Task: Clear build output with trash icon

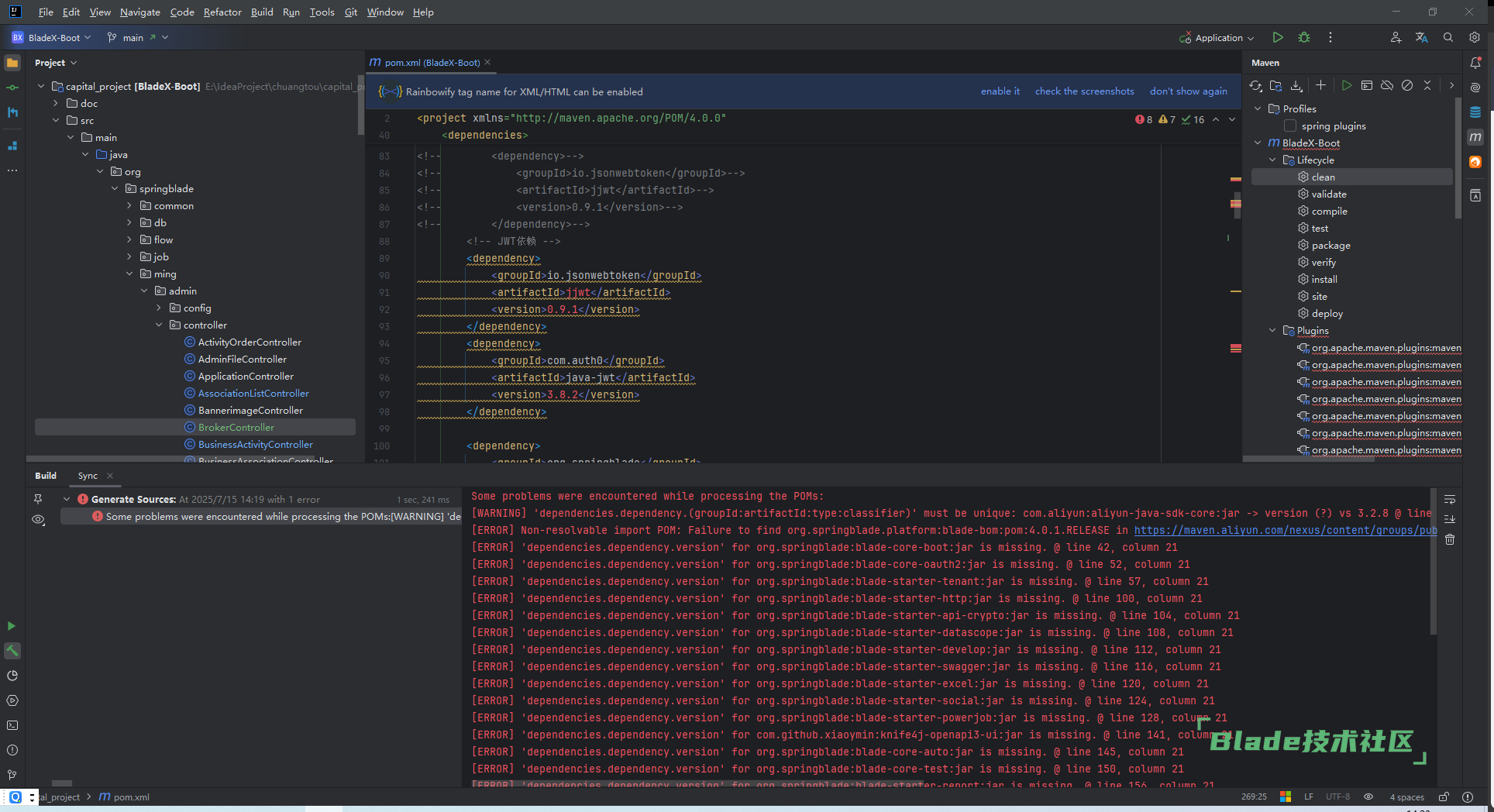Action: click(x=1450, y=539)
